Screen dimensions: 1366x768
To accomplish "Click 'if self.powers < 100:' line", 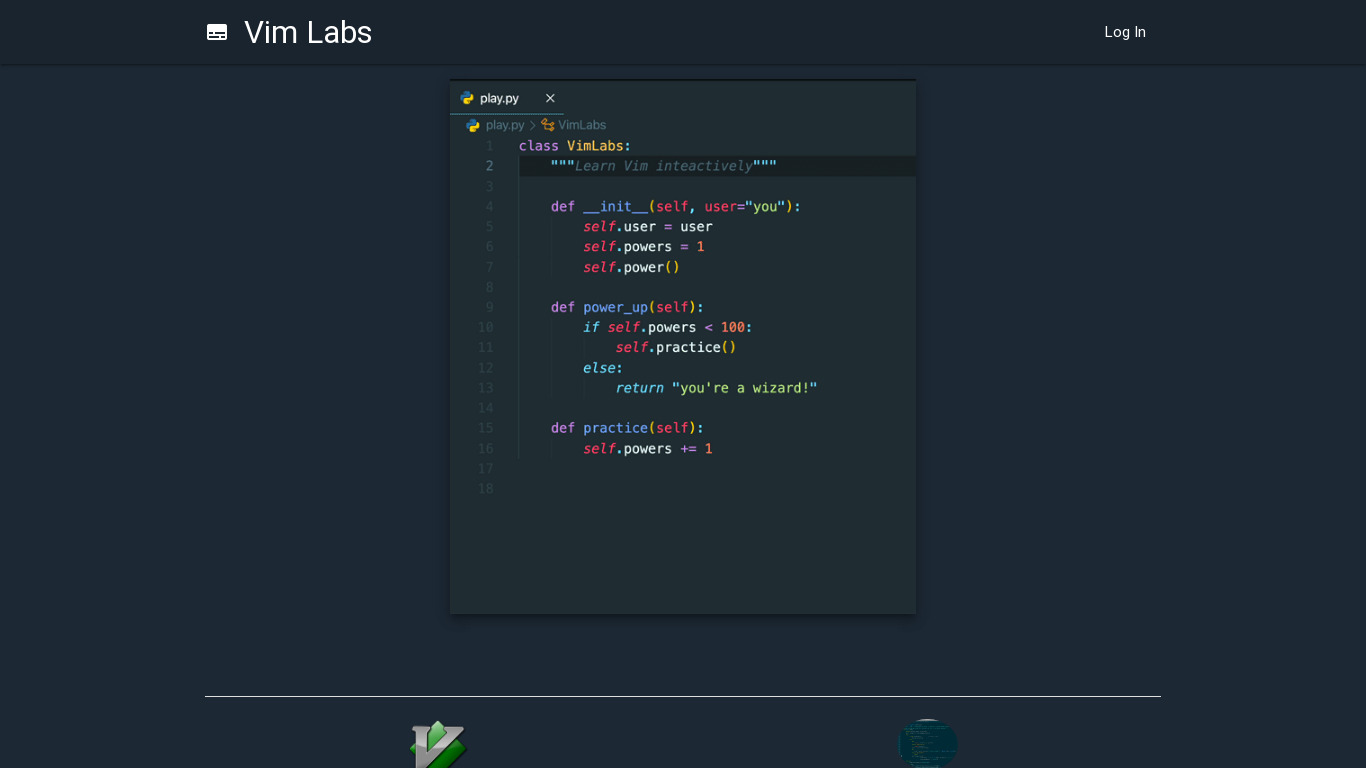I will click(x=668, y=327).
